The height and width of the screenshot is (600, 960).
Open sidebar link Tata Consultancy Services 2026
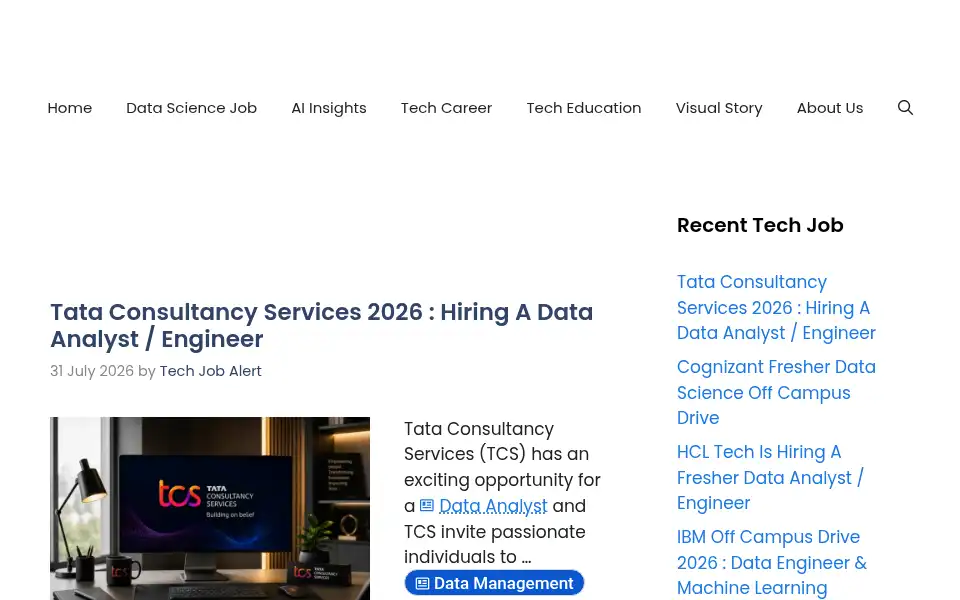776,307
